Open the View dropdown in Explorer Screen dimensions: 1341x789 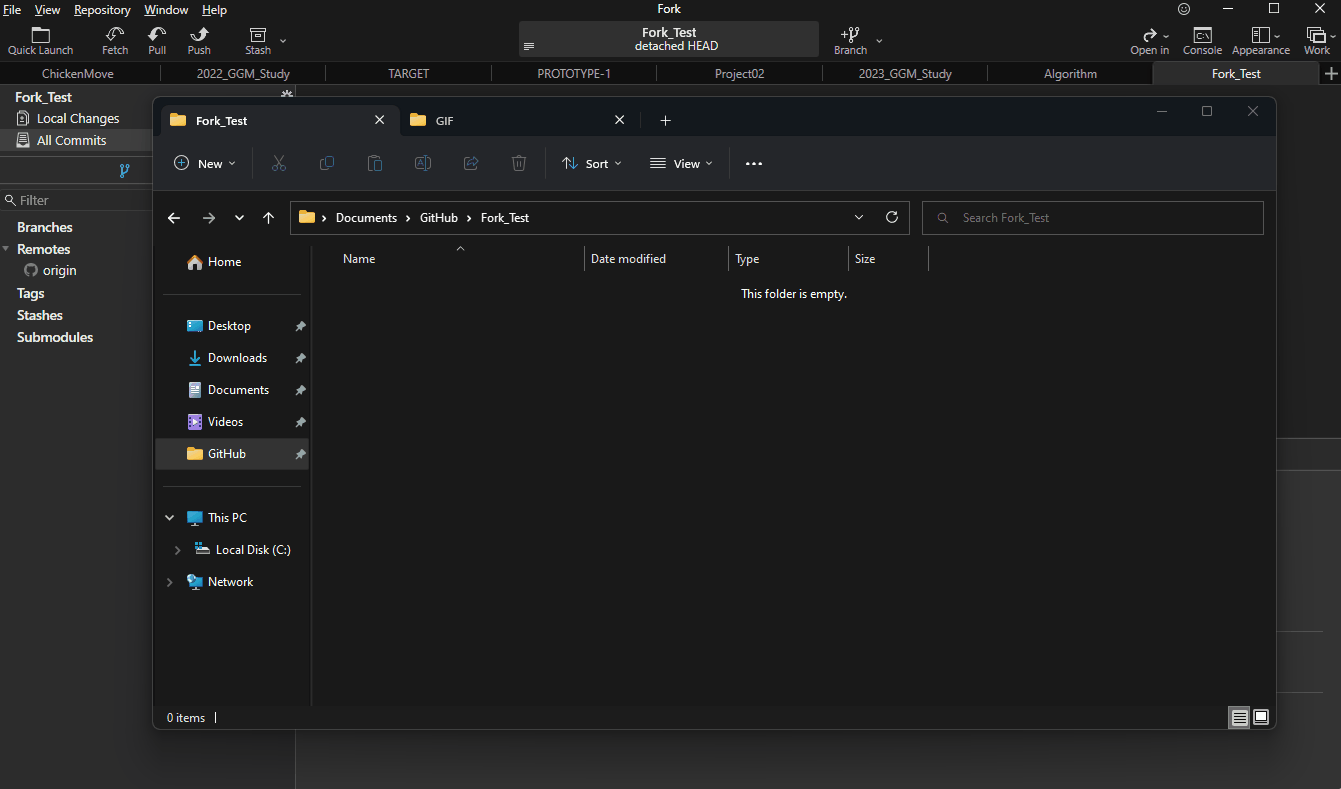681,163
